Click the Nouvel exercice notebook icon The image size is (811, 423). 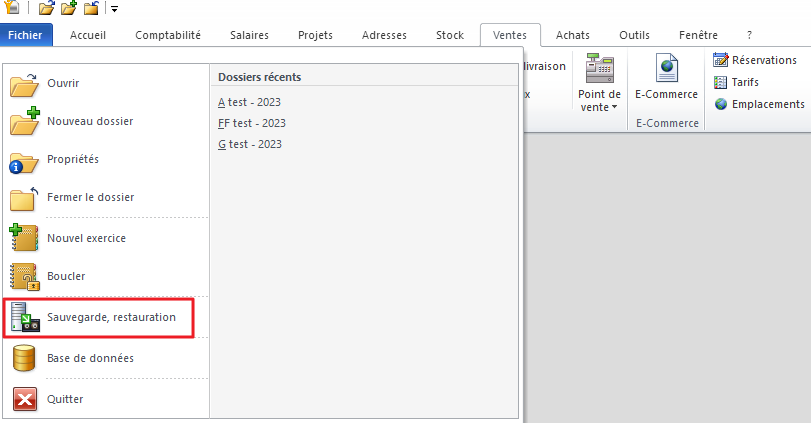coord(24,238)
